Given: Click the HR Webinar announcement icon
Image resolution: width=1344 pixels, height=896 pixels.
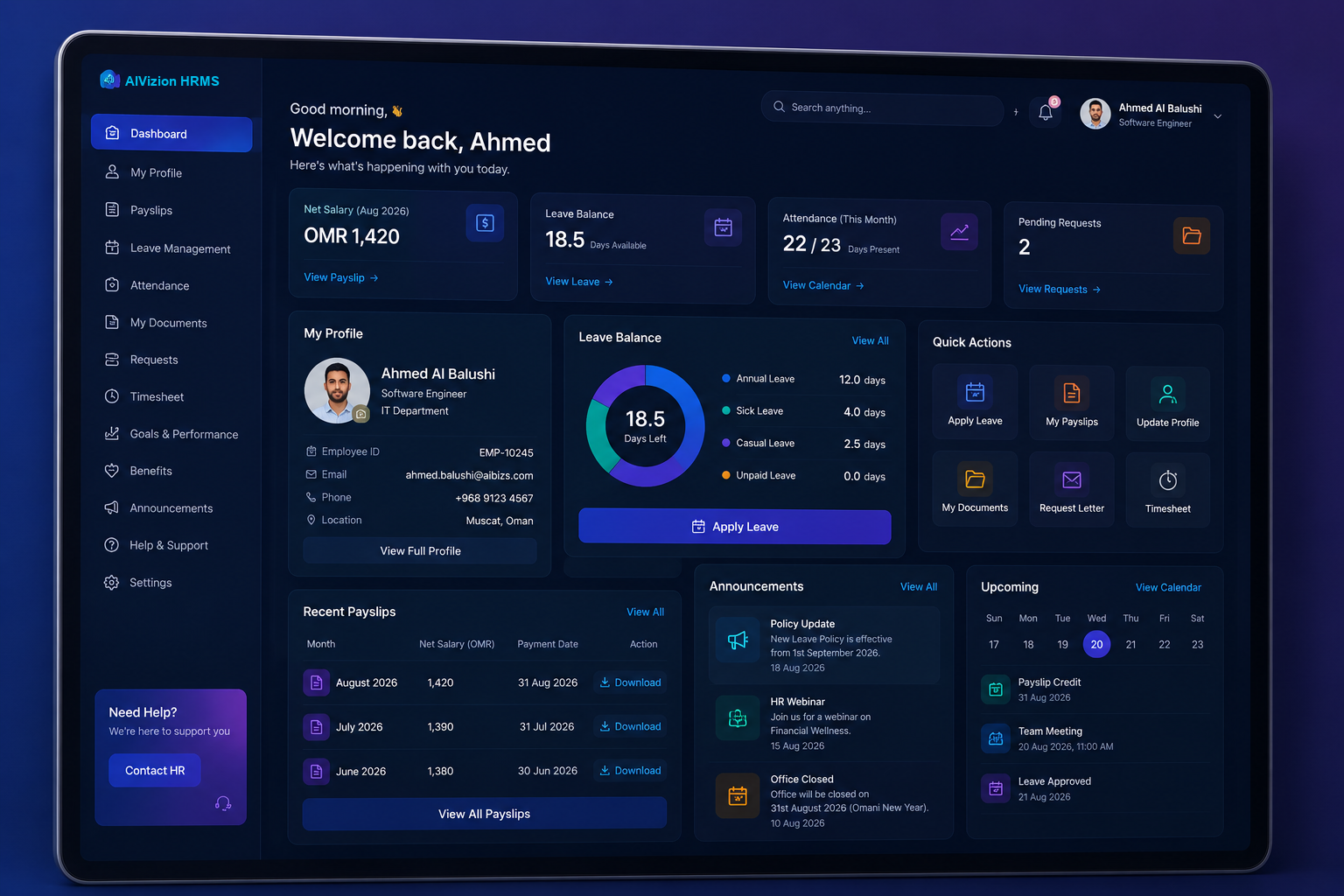Looking at the screenshot, I should [x=738, y=718].
